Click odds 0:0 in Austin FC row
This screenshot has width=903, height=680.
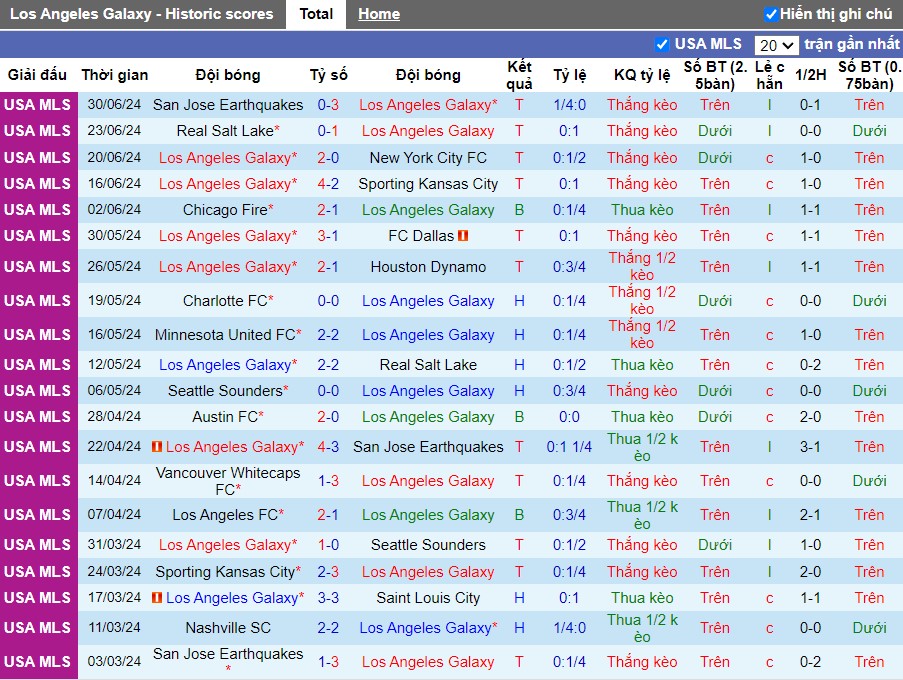pos(569,416)
